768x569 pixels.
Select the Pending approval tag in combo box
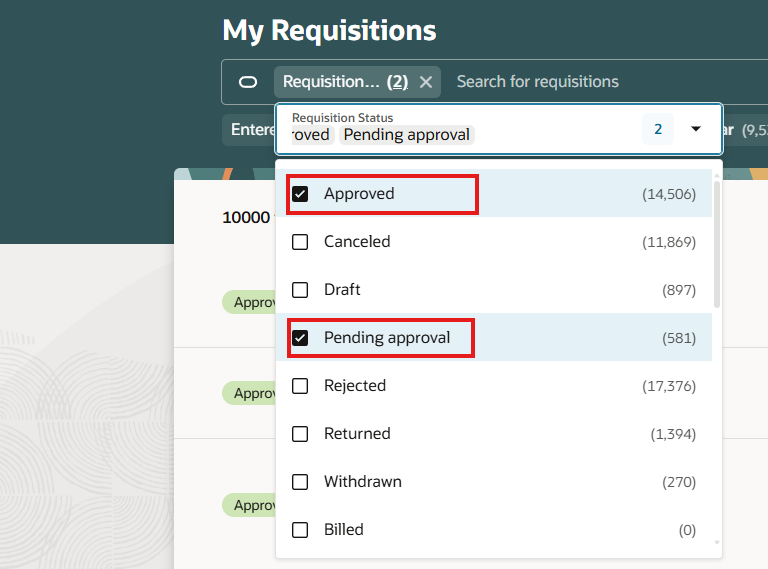407,135
